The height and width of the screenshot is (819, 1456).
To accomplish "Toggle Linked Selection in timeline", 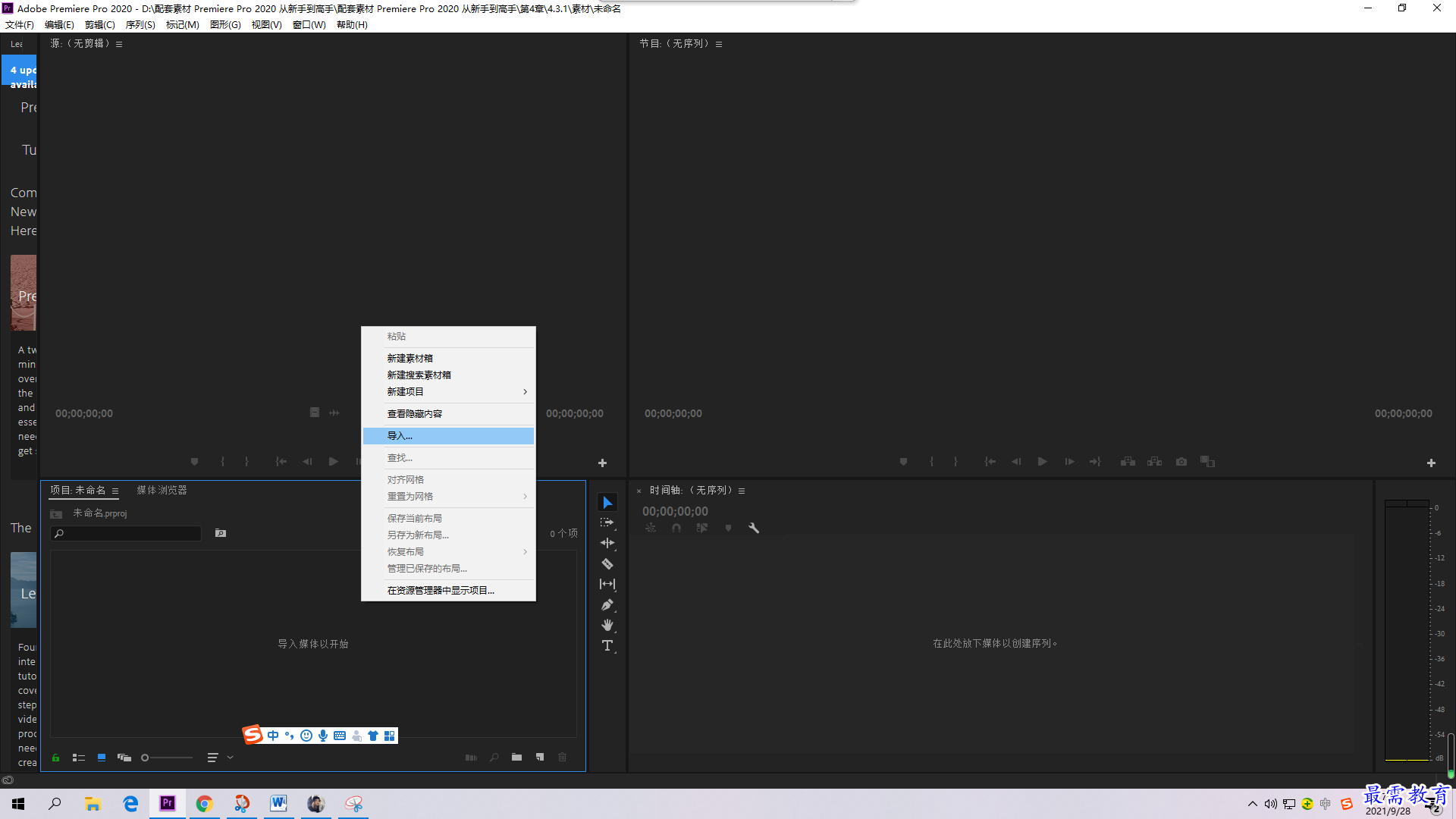I will coord(702,528).
